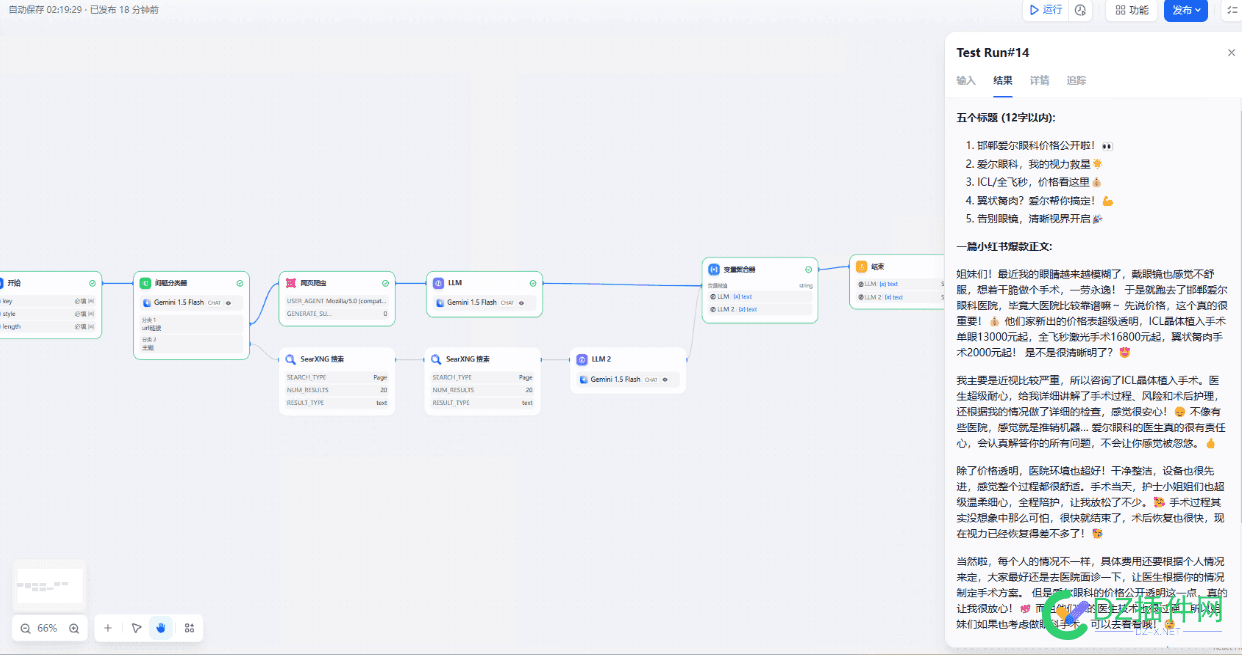Open the Publish dropdown
This screenshot has width=1242, height=655.
coord(1186,10)
